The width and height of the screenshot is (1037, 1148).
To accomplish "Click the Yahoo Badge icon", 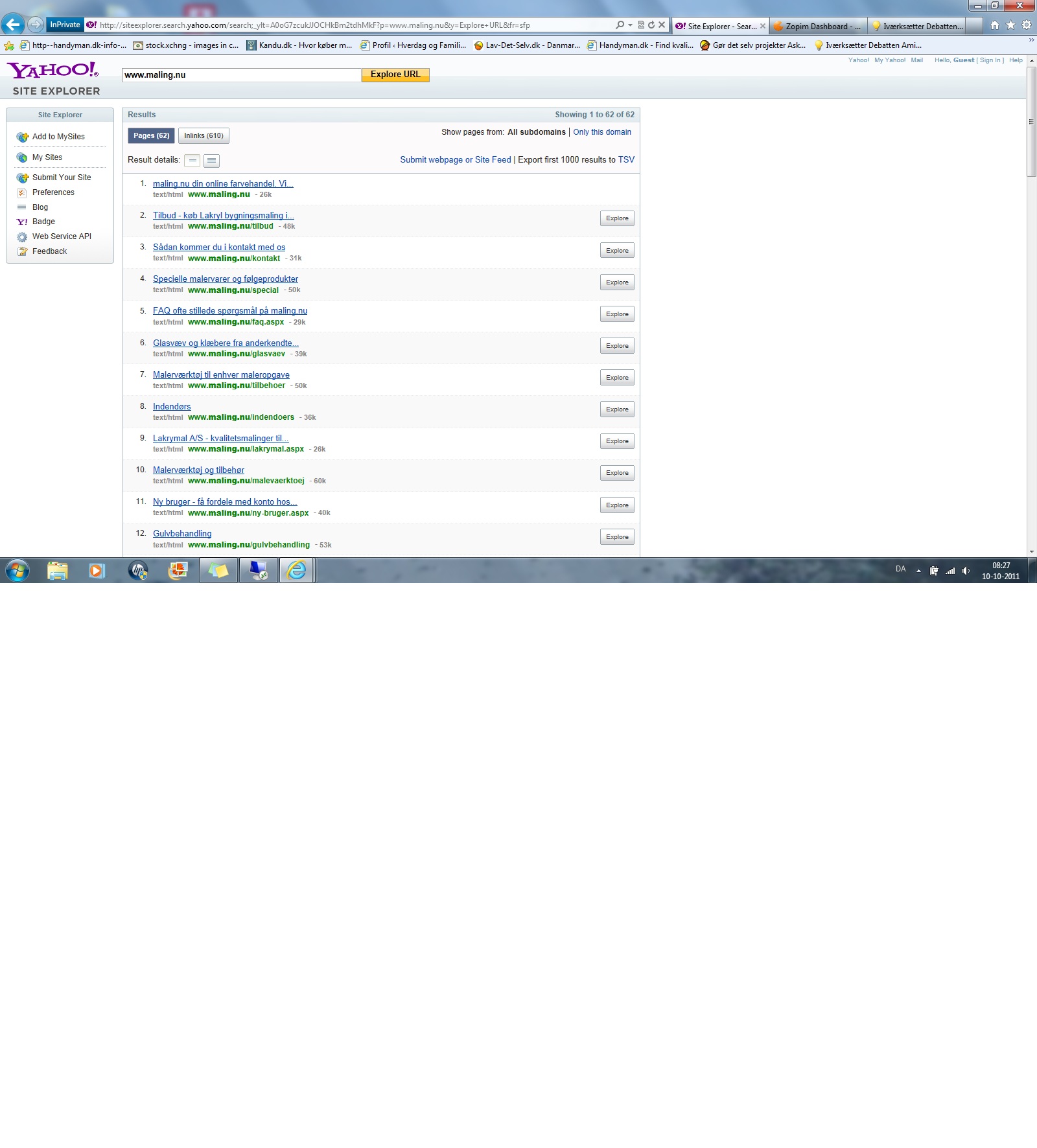I will (x=22, y=222).
